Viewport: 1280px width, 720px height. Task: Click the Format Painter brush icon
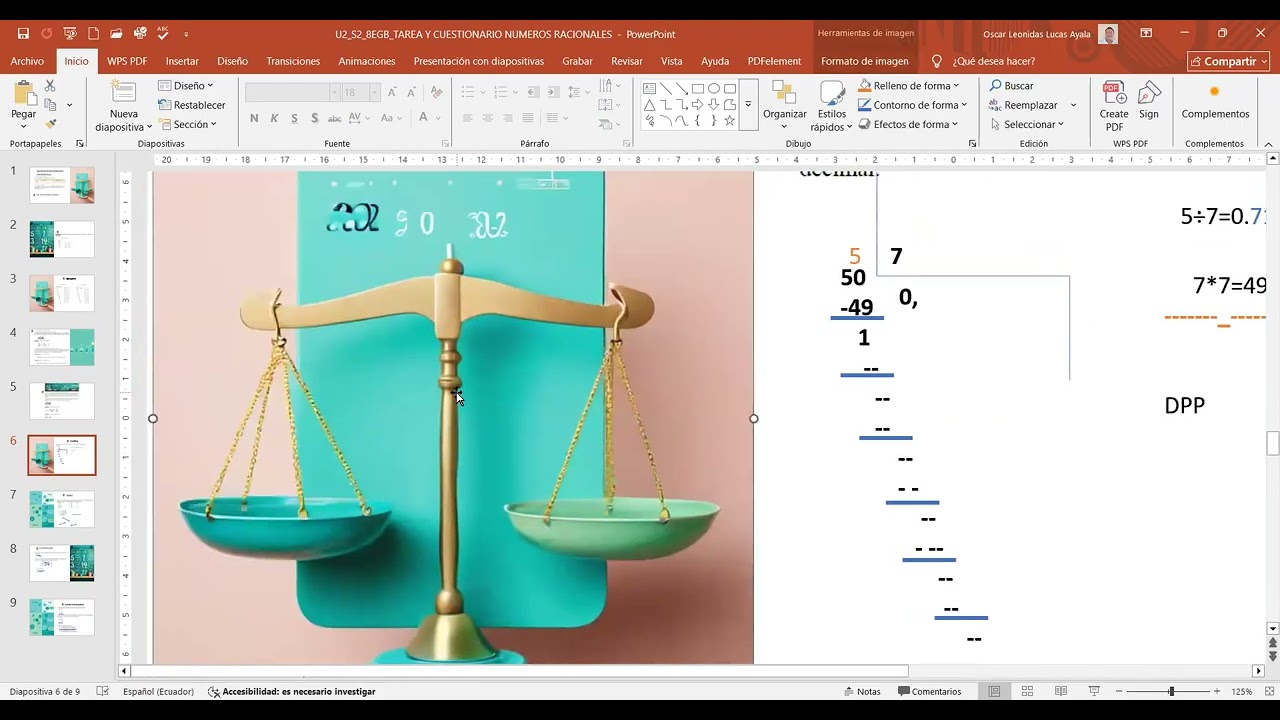click(x=50, y=124)
